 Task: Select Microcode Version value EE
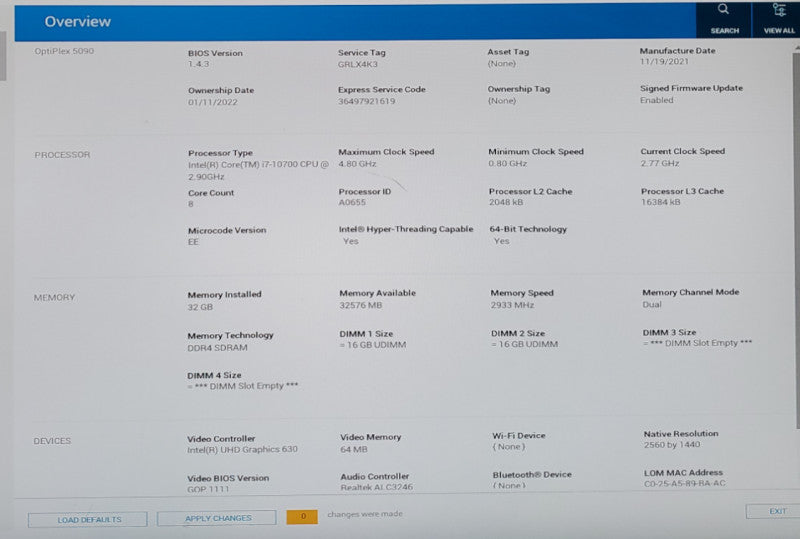tap(193, 242)
